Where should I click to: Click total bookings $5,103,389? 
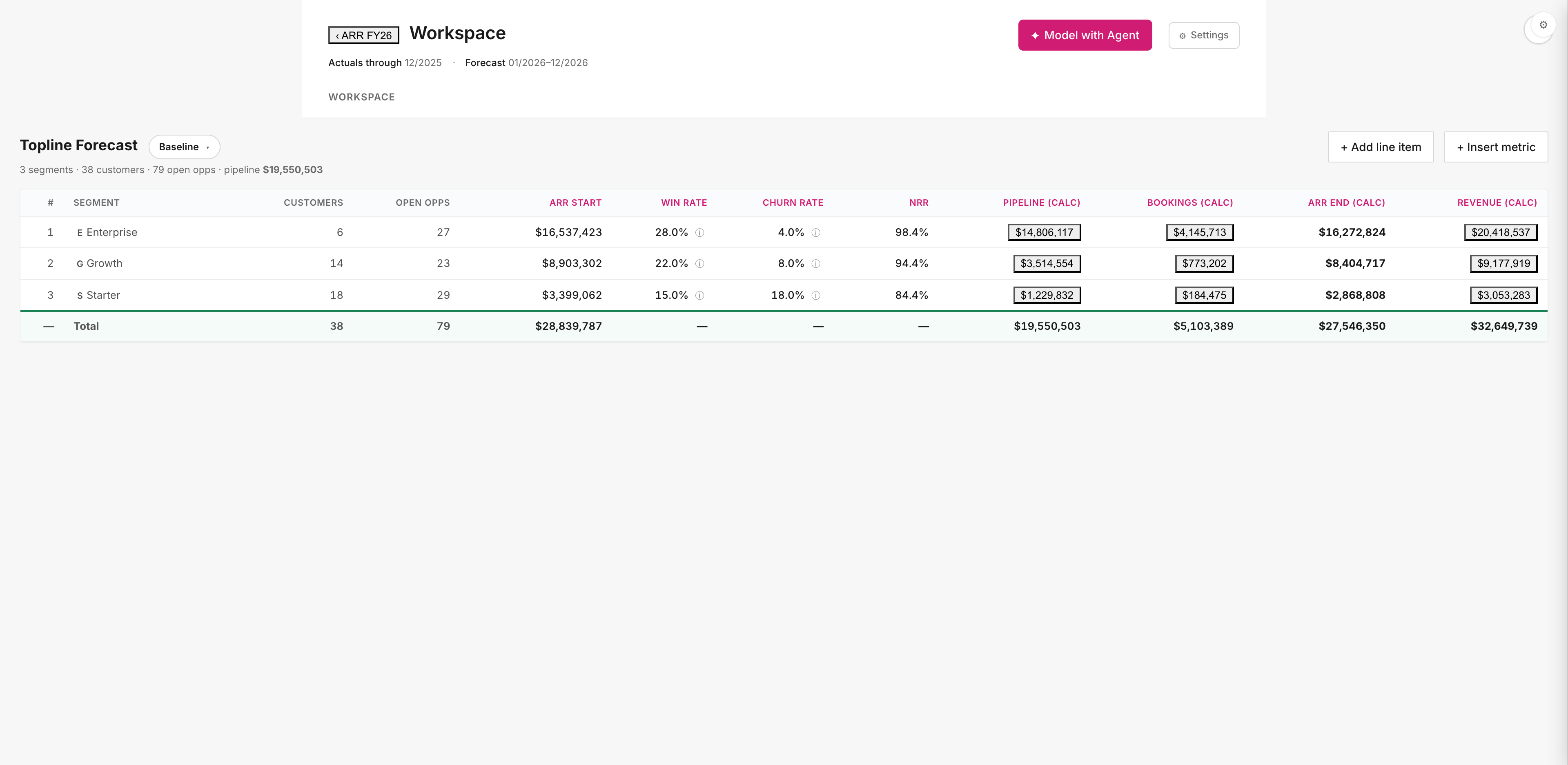pos(1203,326)
